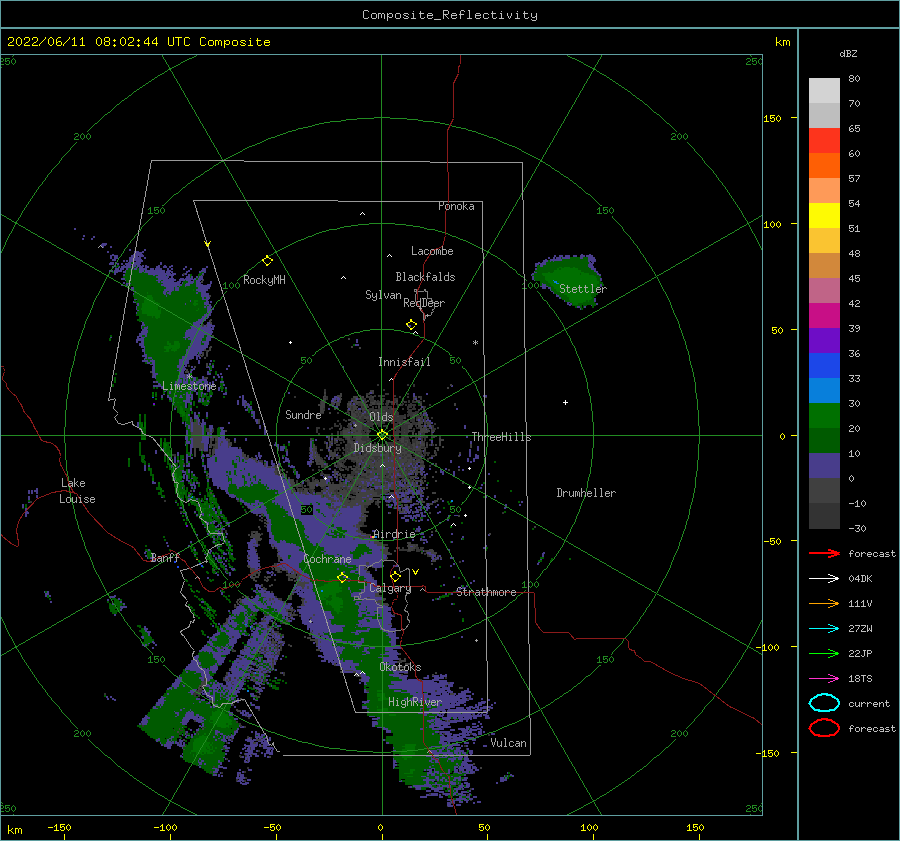Click the Blackfalds label
The width and height of the screenshot is (900, 841).
pyautogui.click(x=425, y=277)
